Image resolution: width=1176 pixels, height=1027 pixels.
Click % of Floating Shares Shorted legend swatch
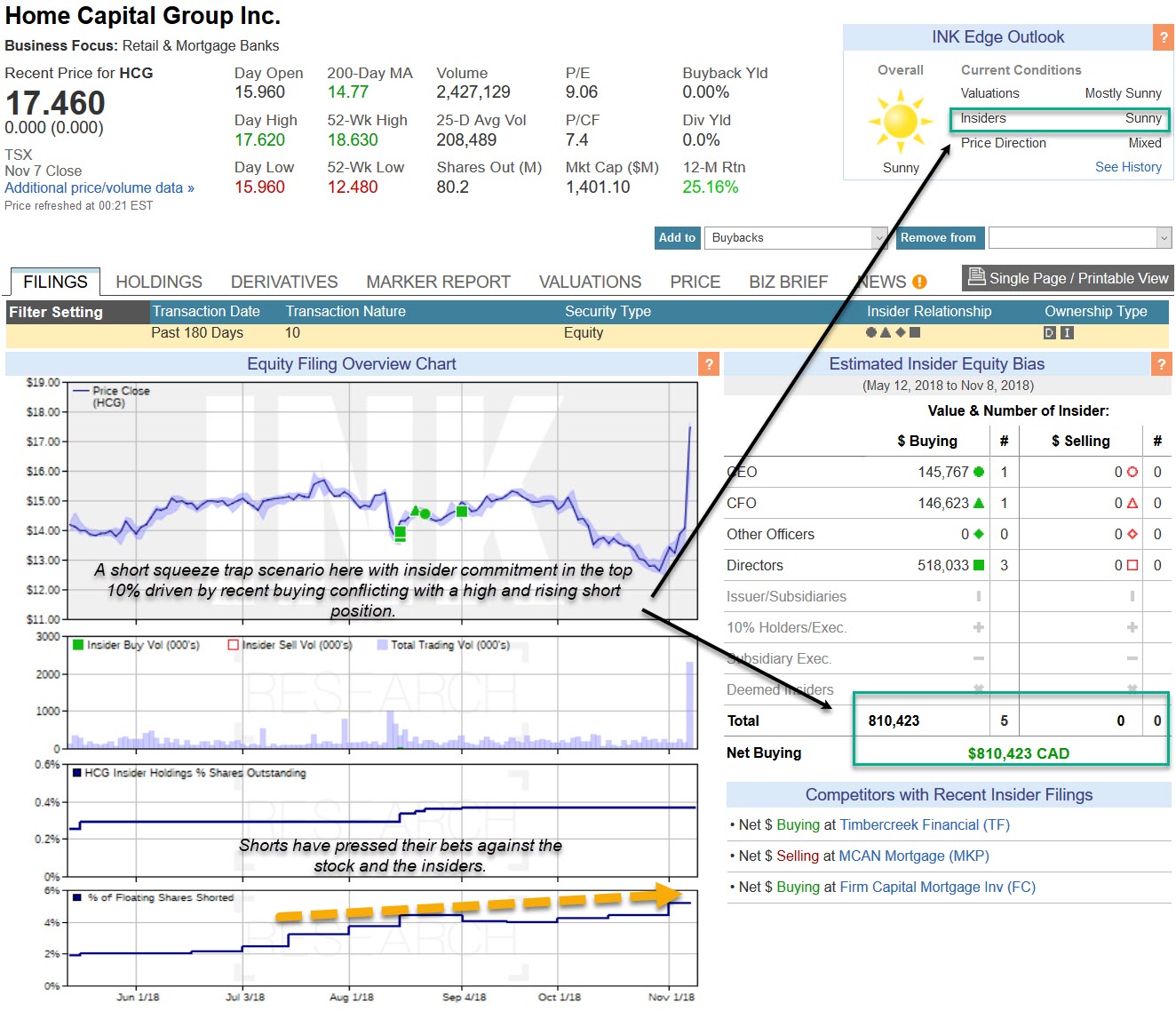tap(77, 897)
